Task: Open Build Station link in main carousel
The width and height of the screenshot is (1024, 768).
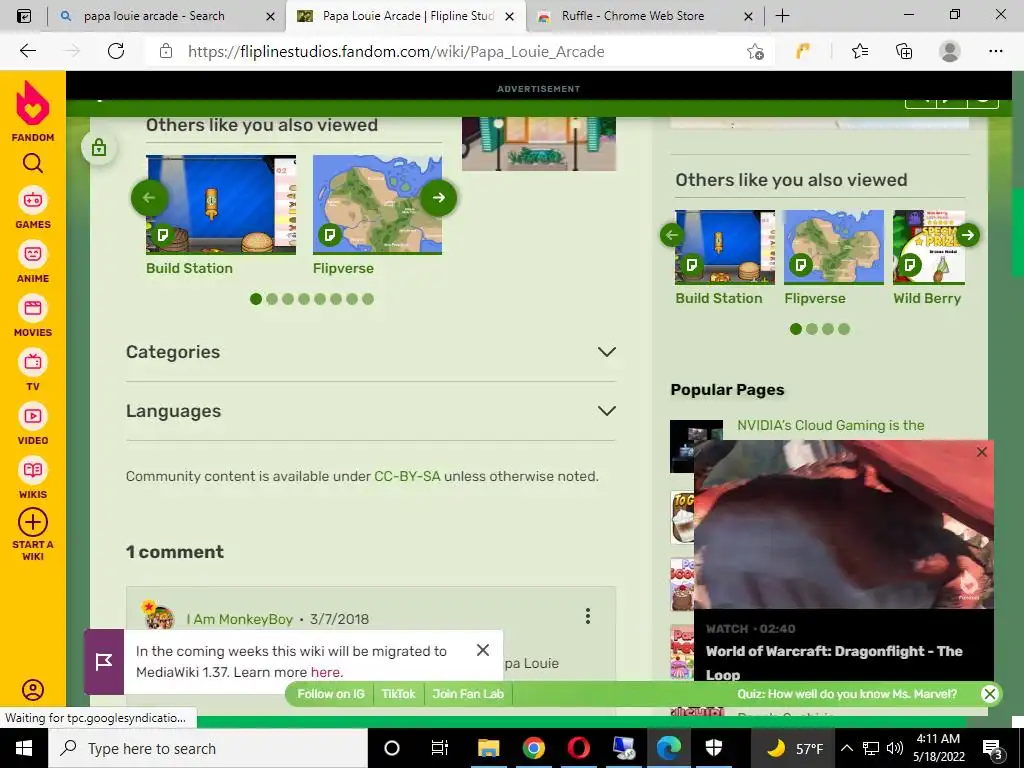Action: pos(189,268)
